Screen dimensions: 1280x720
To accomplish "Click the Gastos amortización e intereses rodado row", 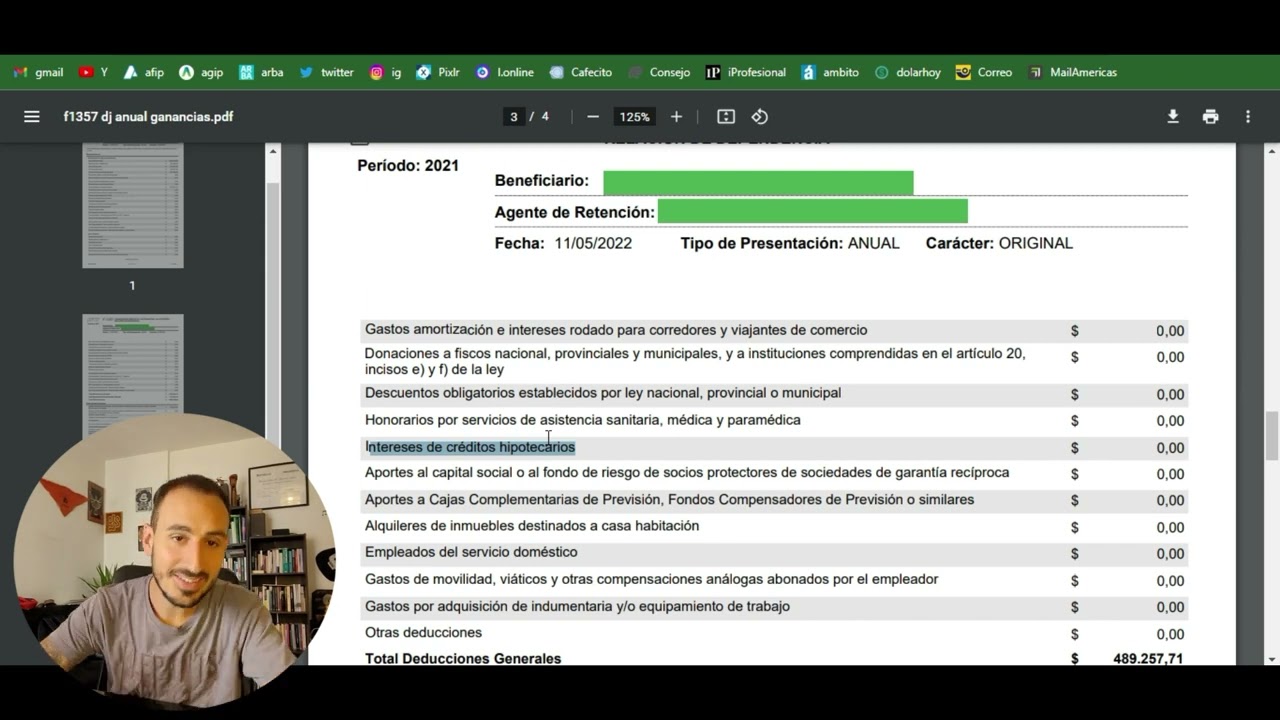I will pyautogui.click(x=774, y=331).
